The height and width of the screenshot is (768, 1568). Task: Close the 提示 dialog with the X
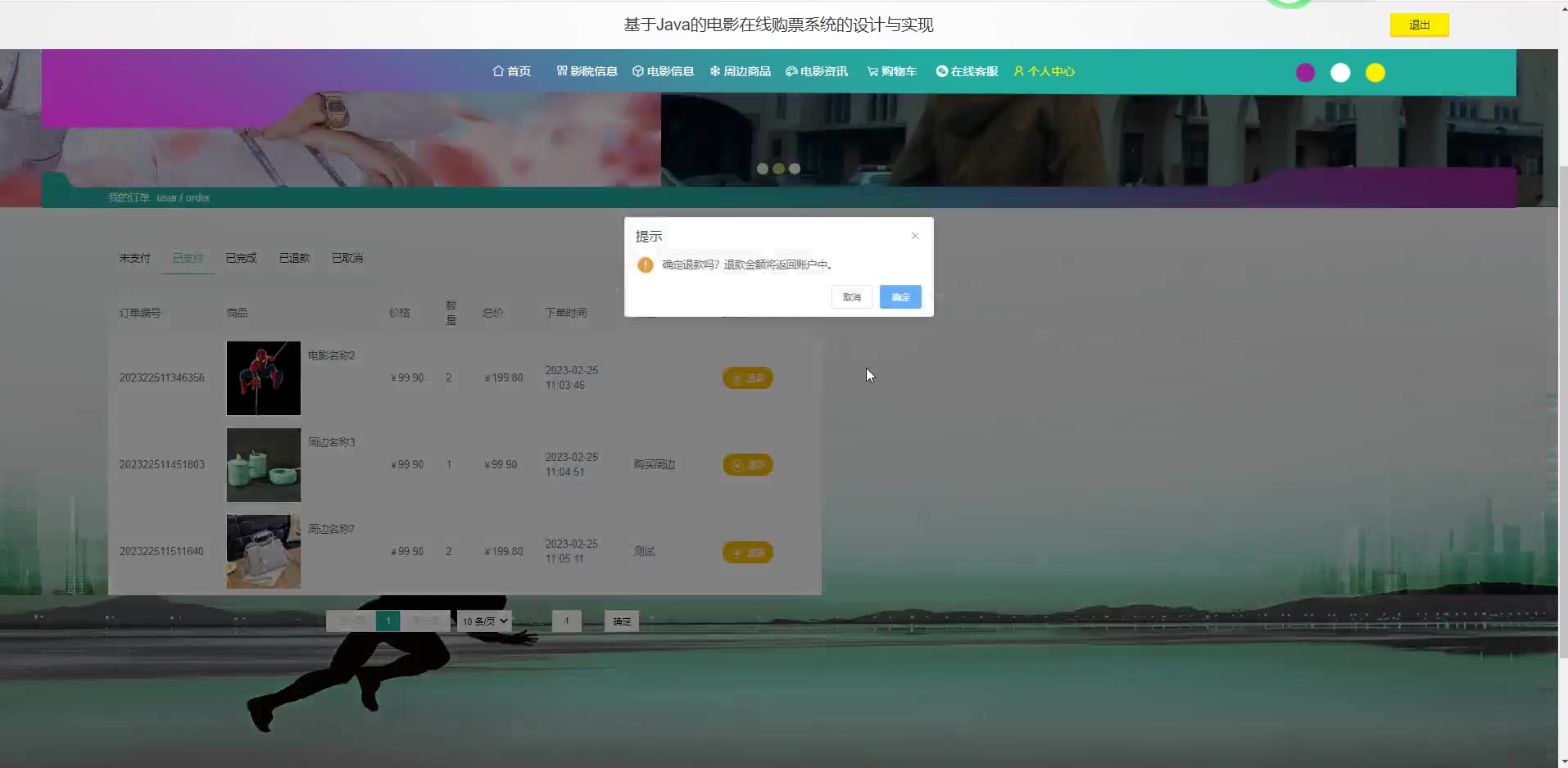click(915, 236)
